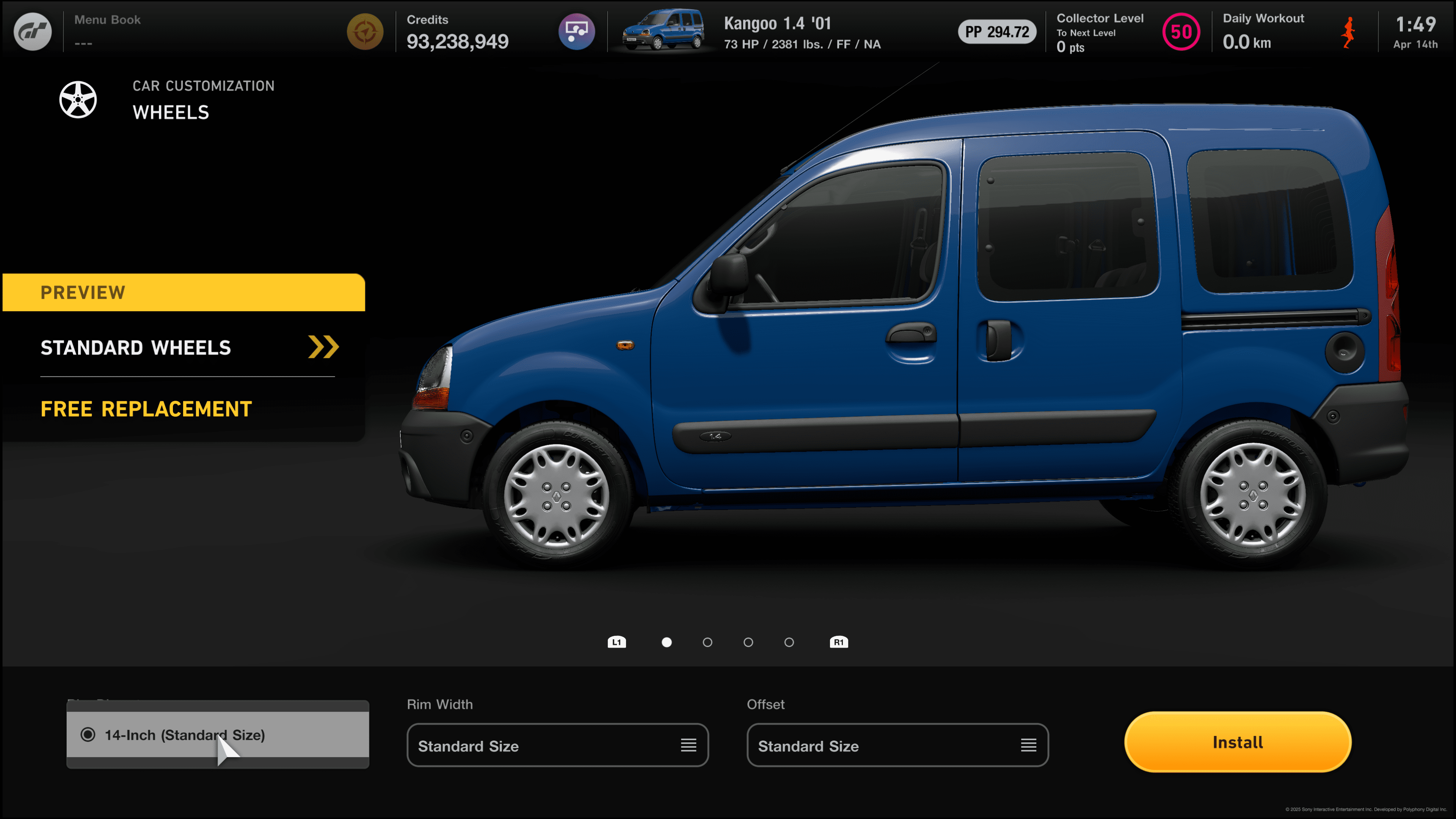
Task: Click the Daily Workout runner icon
Action: pyautogui.click(x=1349, y=32)
